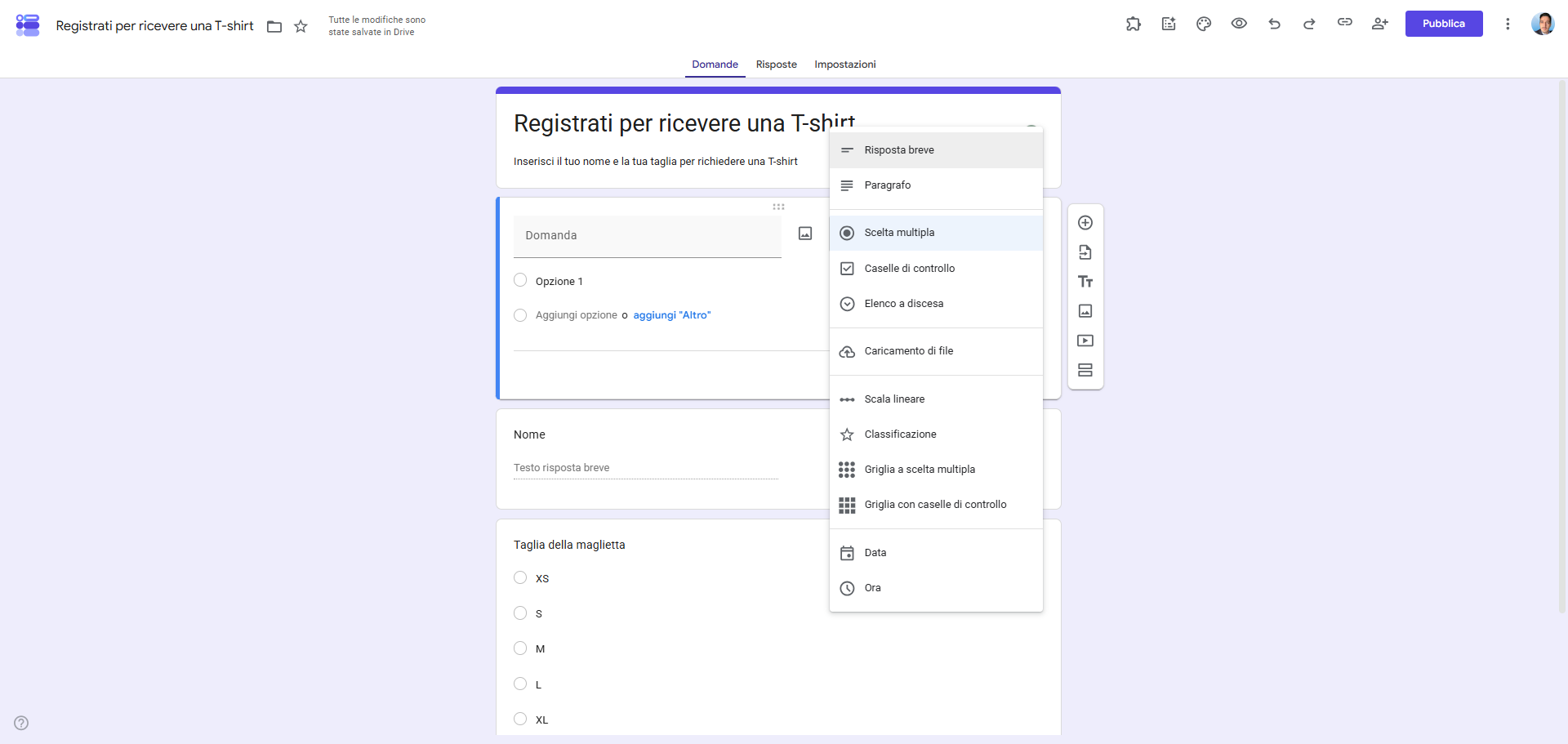Image resolution: width=1568 pixels, height=744 pixels.
Task: Click the Pubblica button
Action: 1444,24
